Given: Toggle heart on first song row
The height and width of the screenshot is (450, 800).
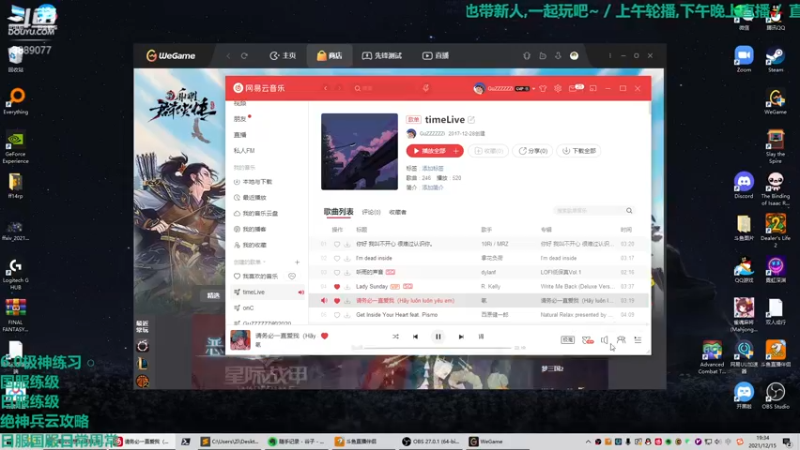Looking at the screenshot, I should click(337, 244).
